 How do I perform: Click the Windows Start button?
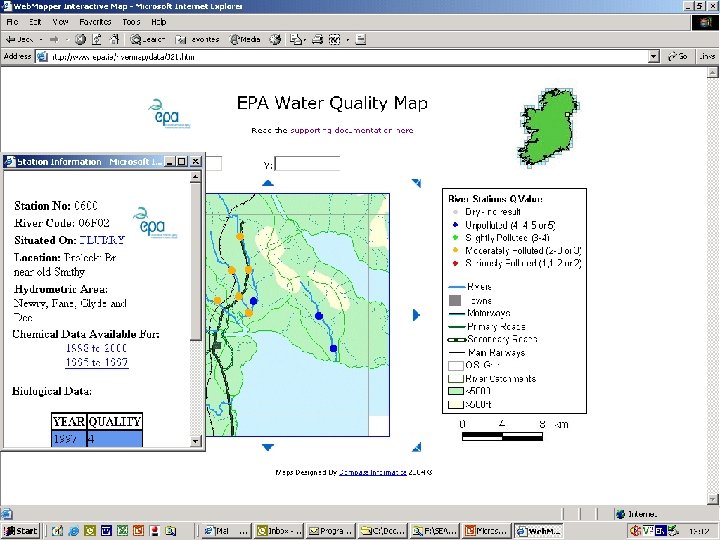point(21,531)
